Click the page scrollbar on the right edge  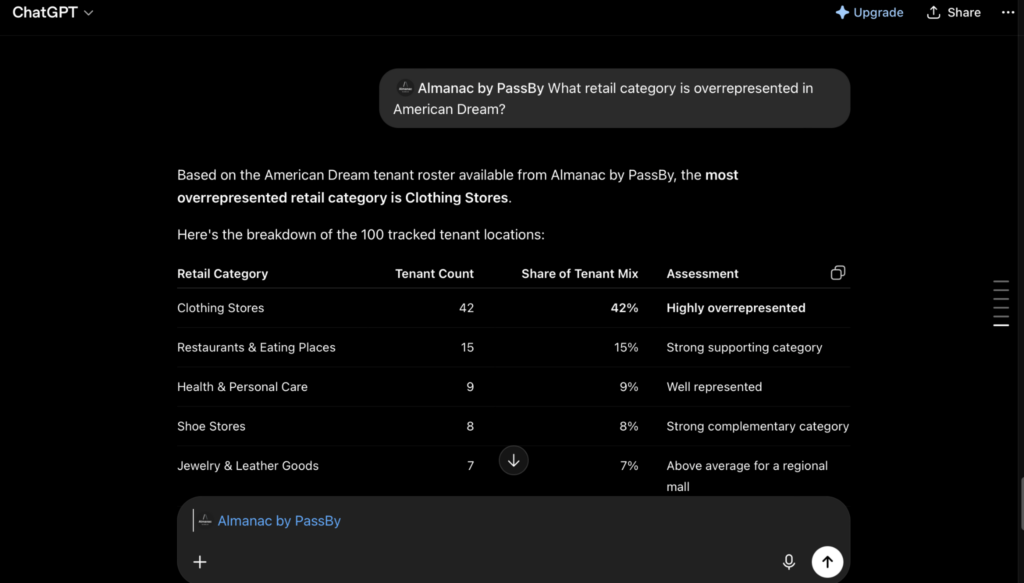(1021, 503)
